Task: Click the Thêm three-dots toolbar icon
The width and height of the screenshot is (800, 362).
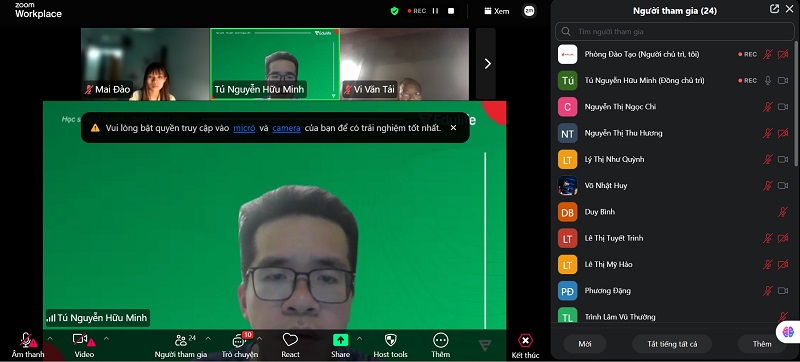Action: point(440,340)
